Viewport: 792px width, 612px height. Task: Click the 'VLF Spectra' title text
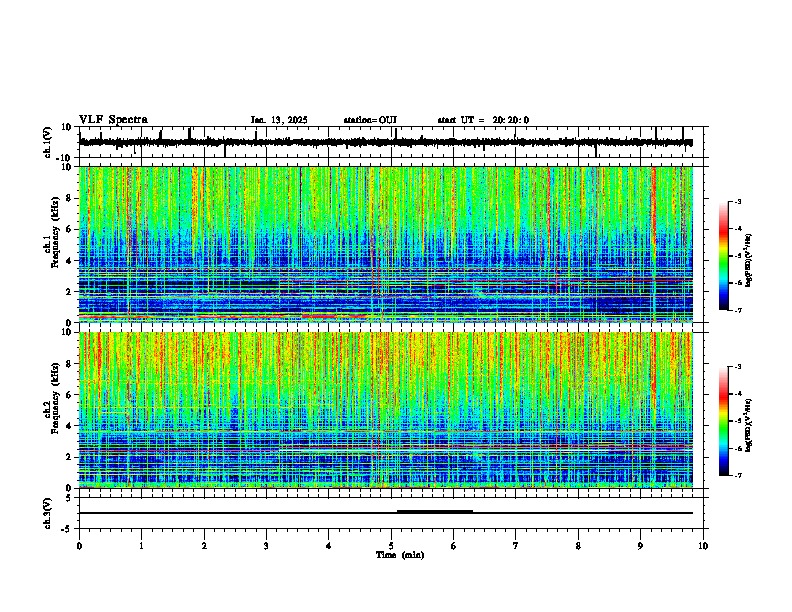click(113, 119)
